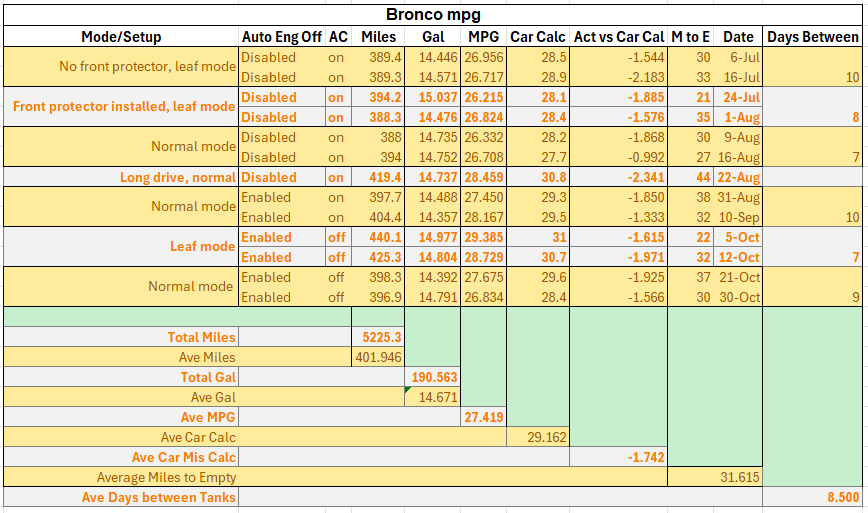Select average MPG value 27.419

tap(483, 417)
